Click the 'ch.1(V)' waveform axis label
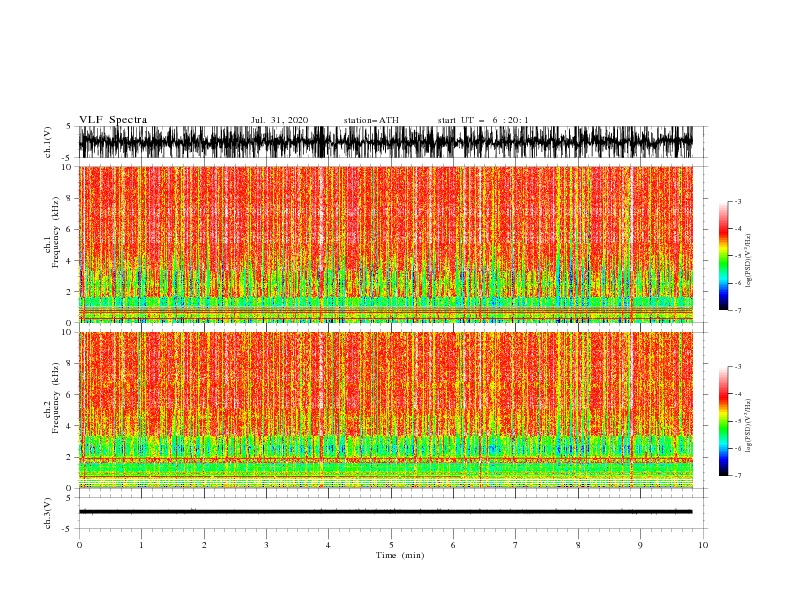The image size is (792, 612). coord(48,142)
